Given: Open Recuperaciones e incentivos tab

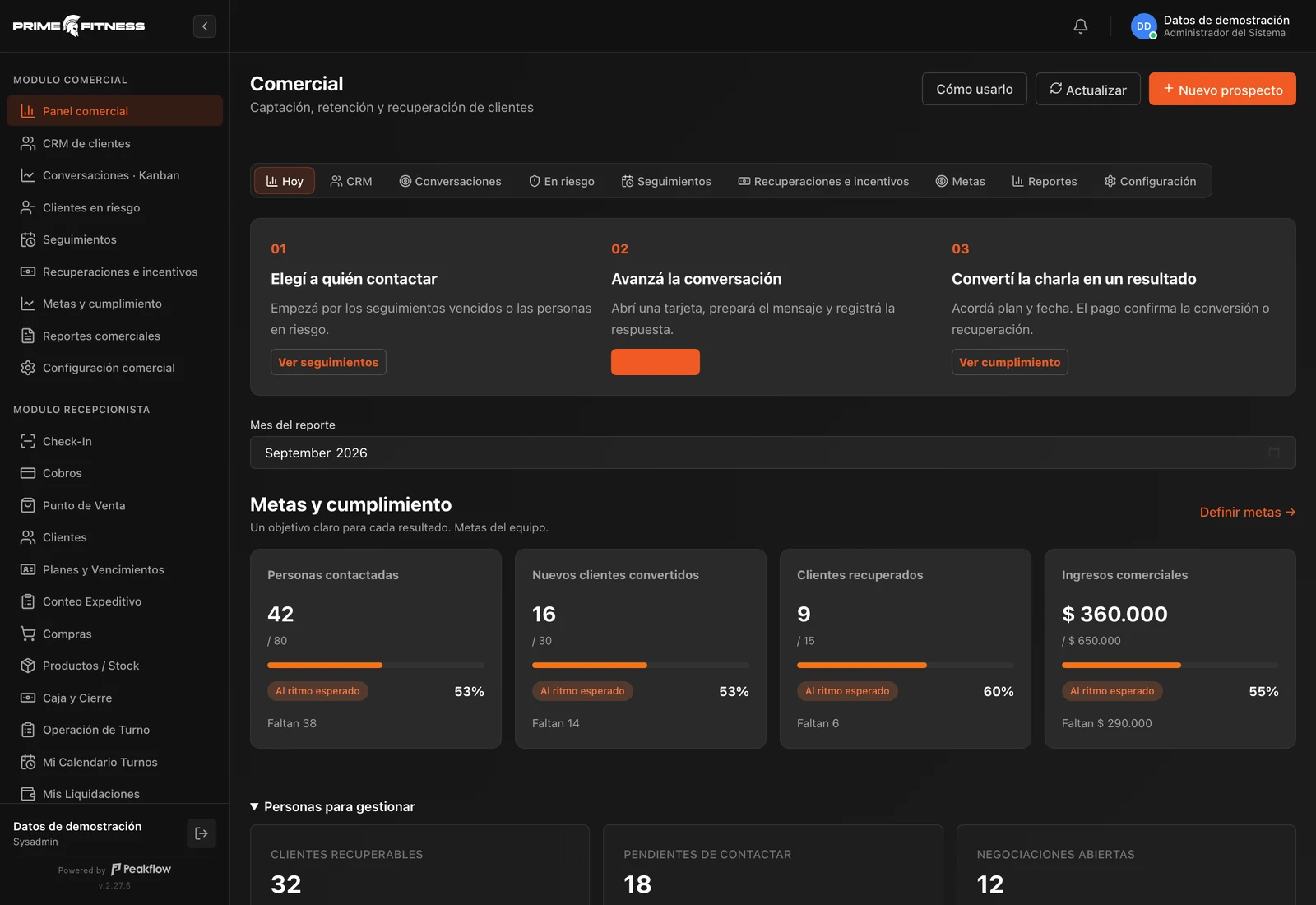Looking at the screenshot, I should tap(823, 181).
